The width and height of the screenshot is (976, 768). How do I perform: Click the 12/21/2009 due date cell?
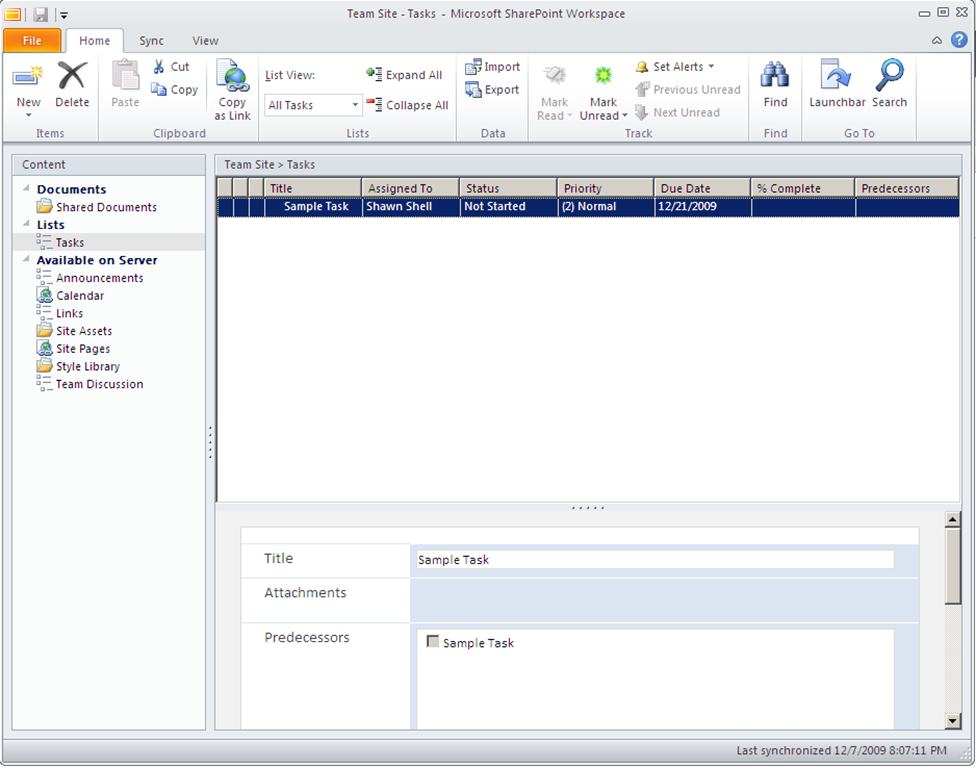[703, 207]
